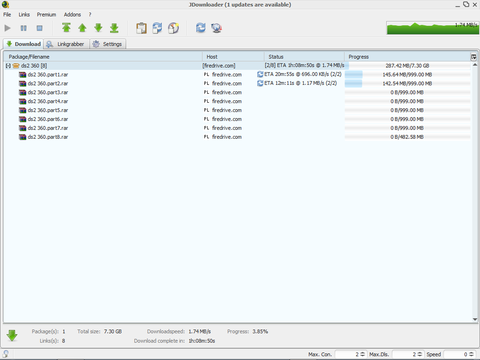Adjust Max.Dls. stepper
480x360 pixels.
point(420,354)
